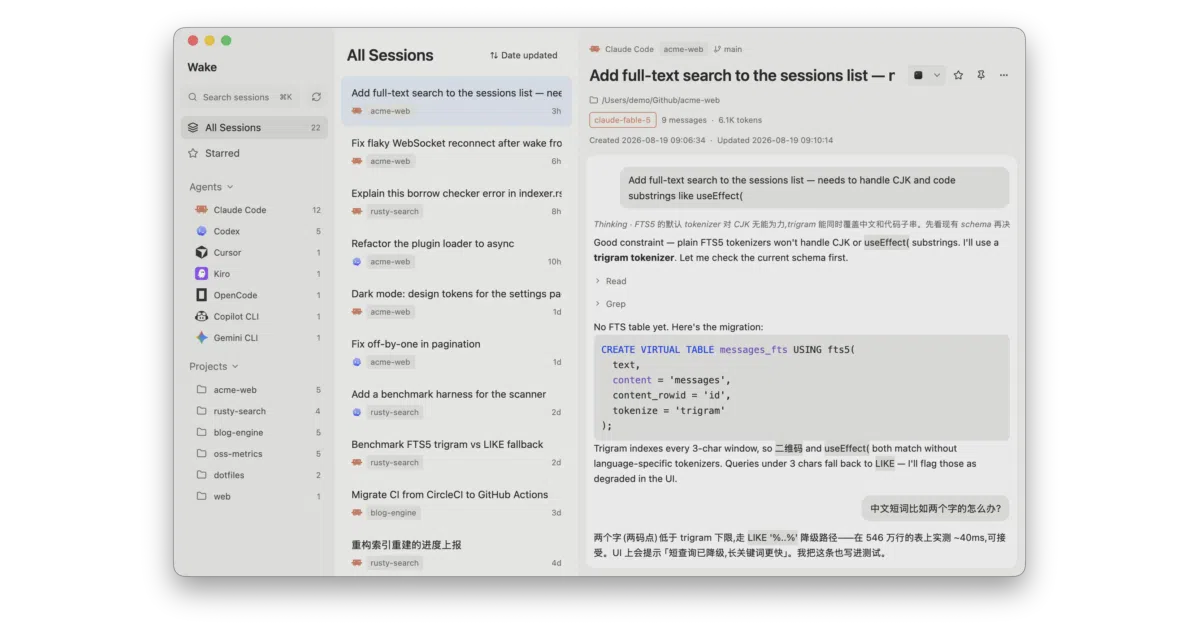
Task: Click the Updated 2026-08-19 09:10:14 timestamp
Action: [x=775, y=140]
